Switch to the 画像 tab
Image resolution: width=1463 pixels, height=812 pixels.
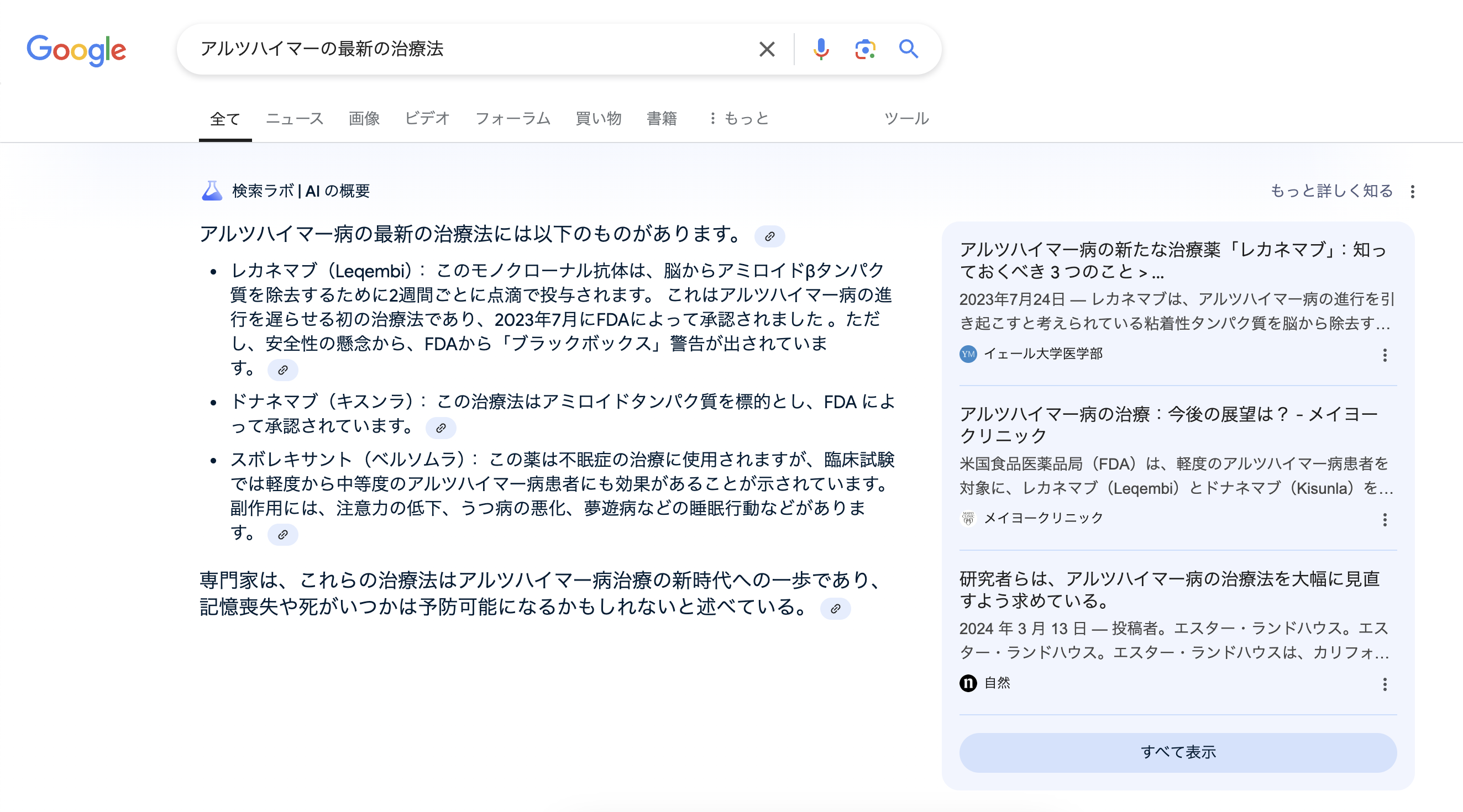[x=364, y=118]
